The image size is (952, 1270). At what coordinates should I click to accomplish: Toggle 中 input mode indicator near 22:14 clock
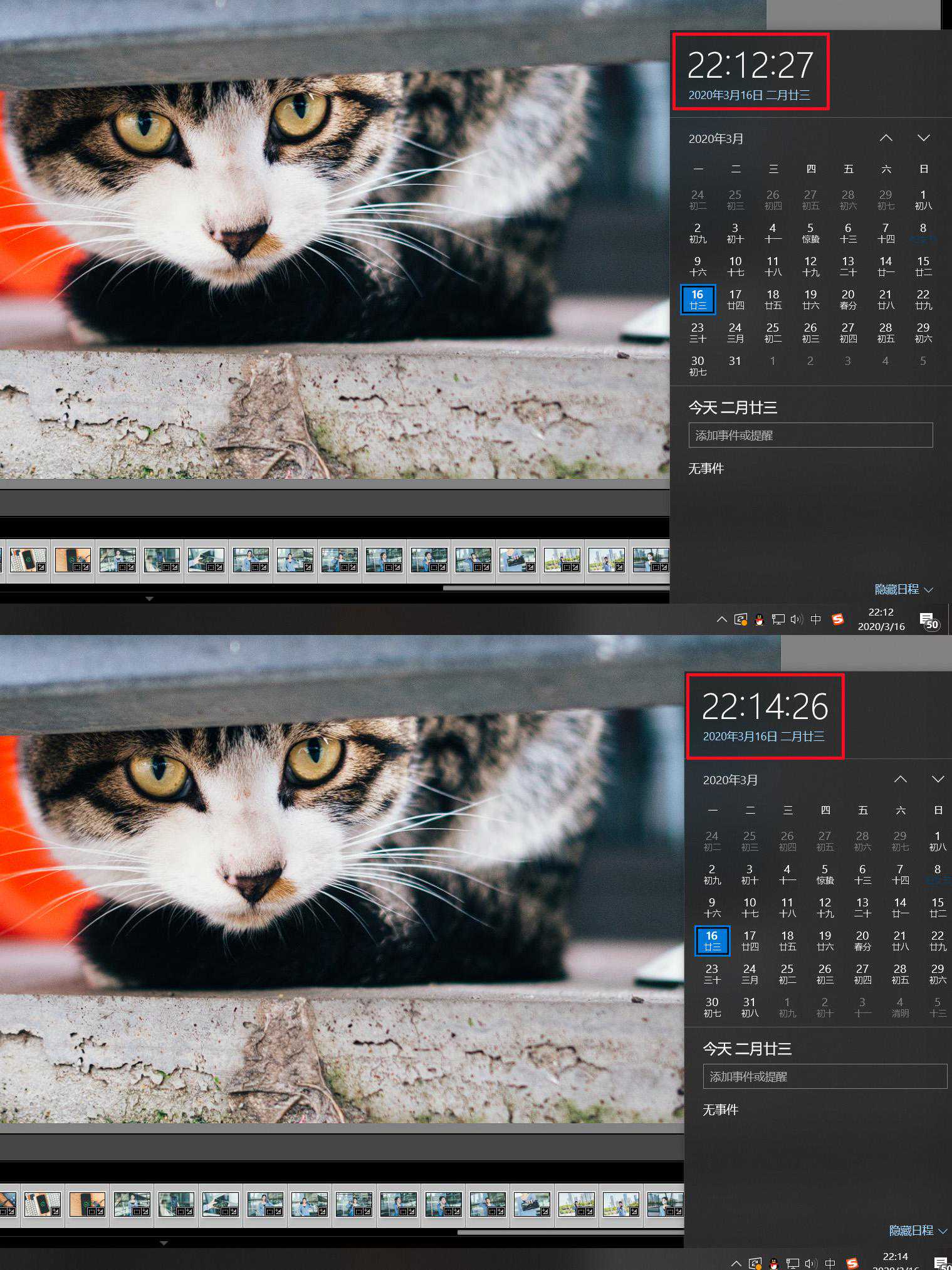click(830, 1264)
